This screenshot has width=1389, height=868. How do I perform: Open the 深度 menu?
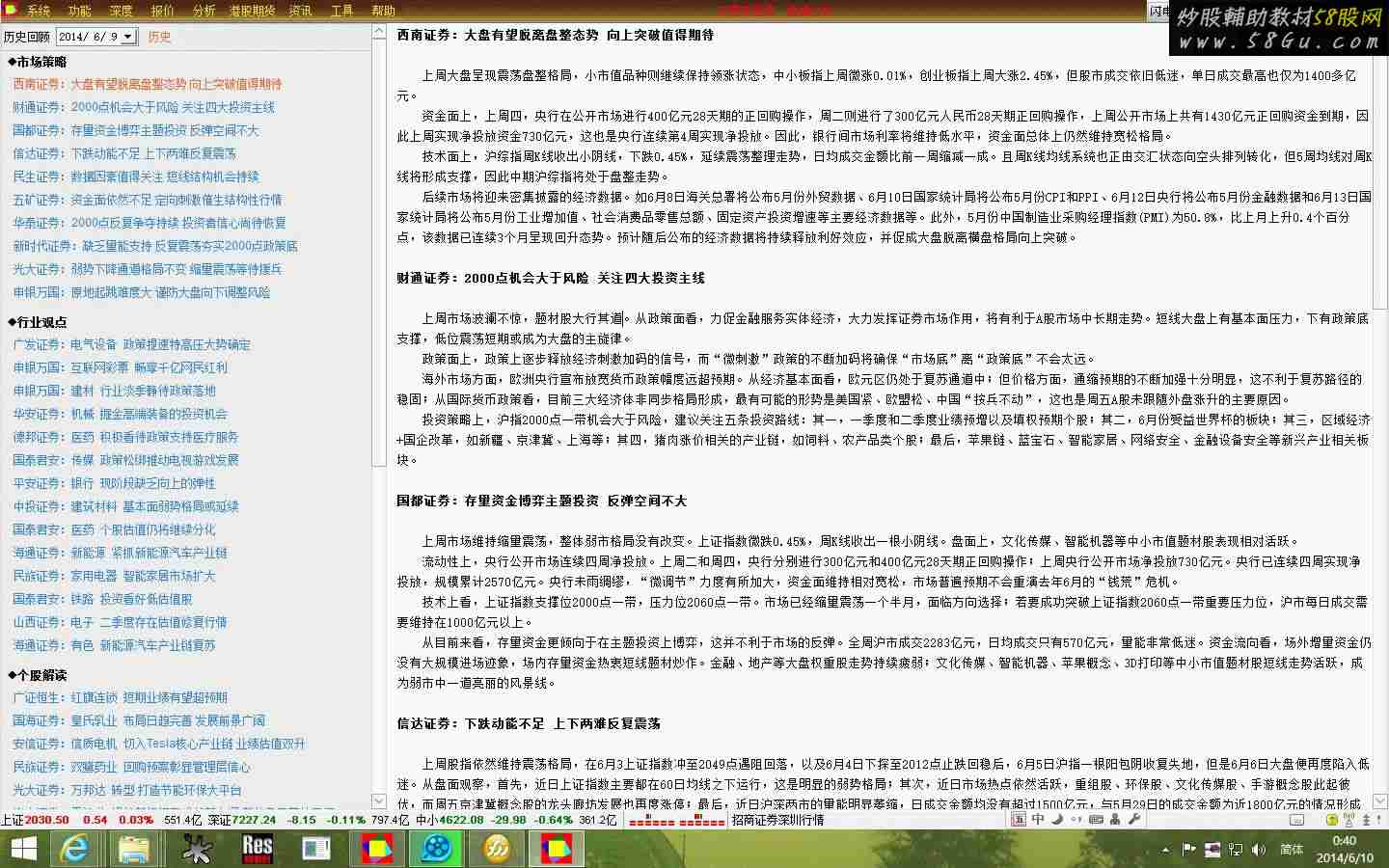point(121,11)
